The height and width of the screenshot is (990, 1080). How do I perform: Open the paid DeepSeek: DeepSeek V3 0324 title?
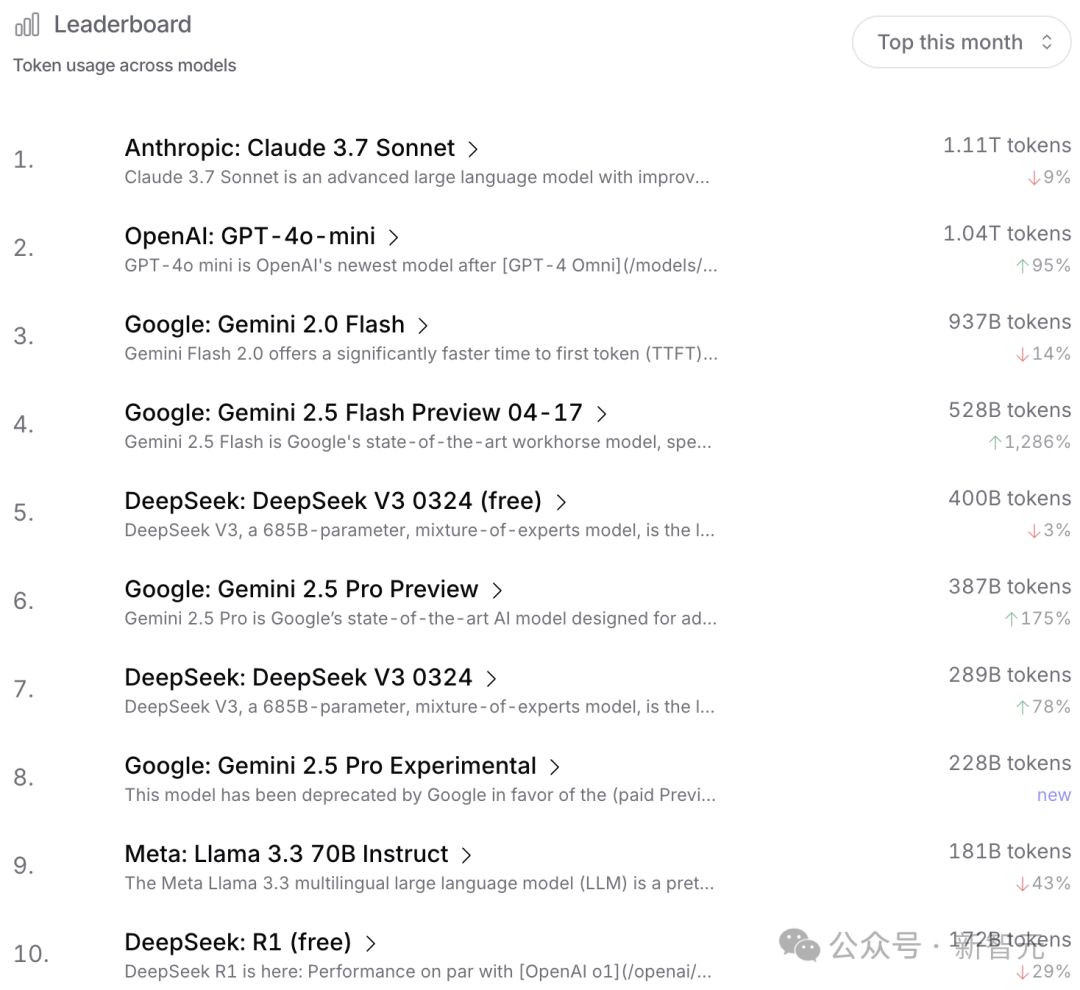pos(298,677)
